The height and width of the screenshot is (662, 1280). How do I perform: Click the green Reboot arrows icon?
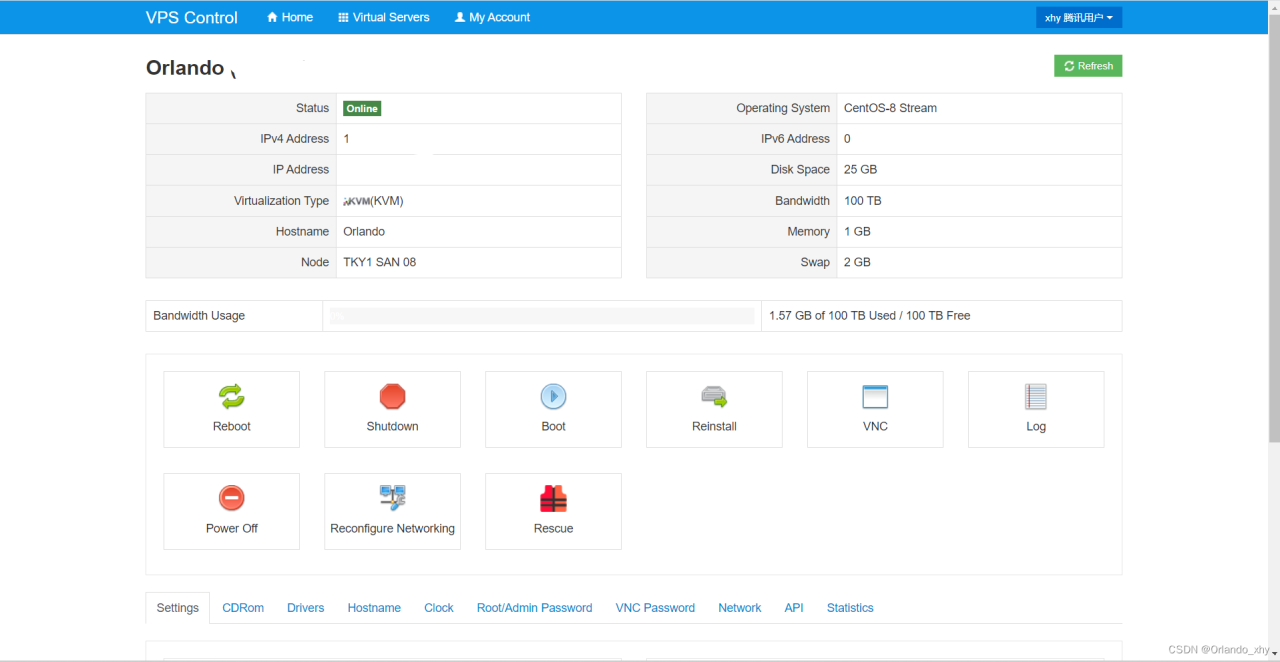[x=231, y=397]
